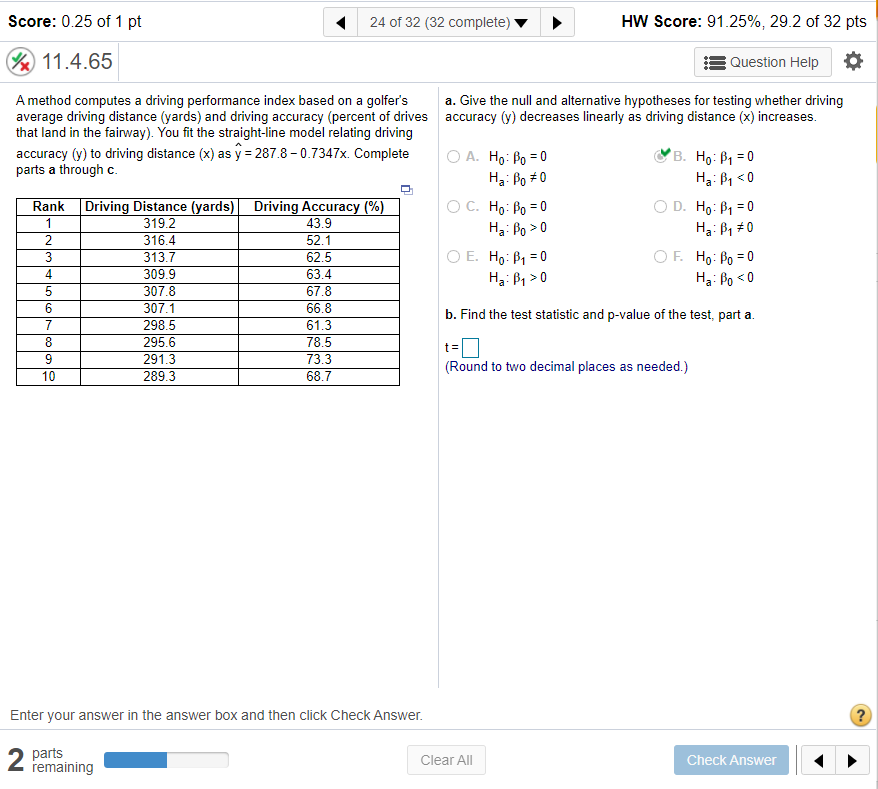Click the 67.8 accuracy cell
The image size is (878, 789).
(319, 291)
